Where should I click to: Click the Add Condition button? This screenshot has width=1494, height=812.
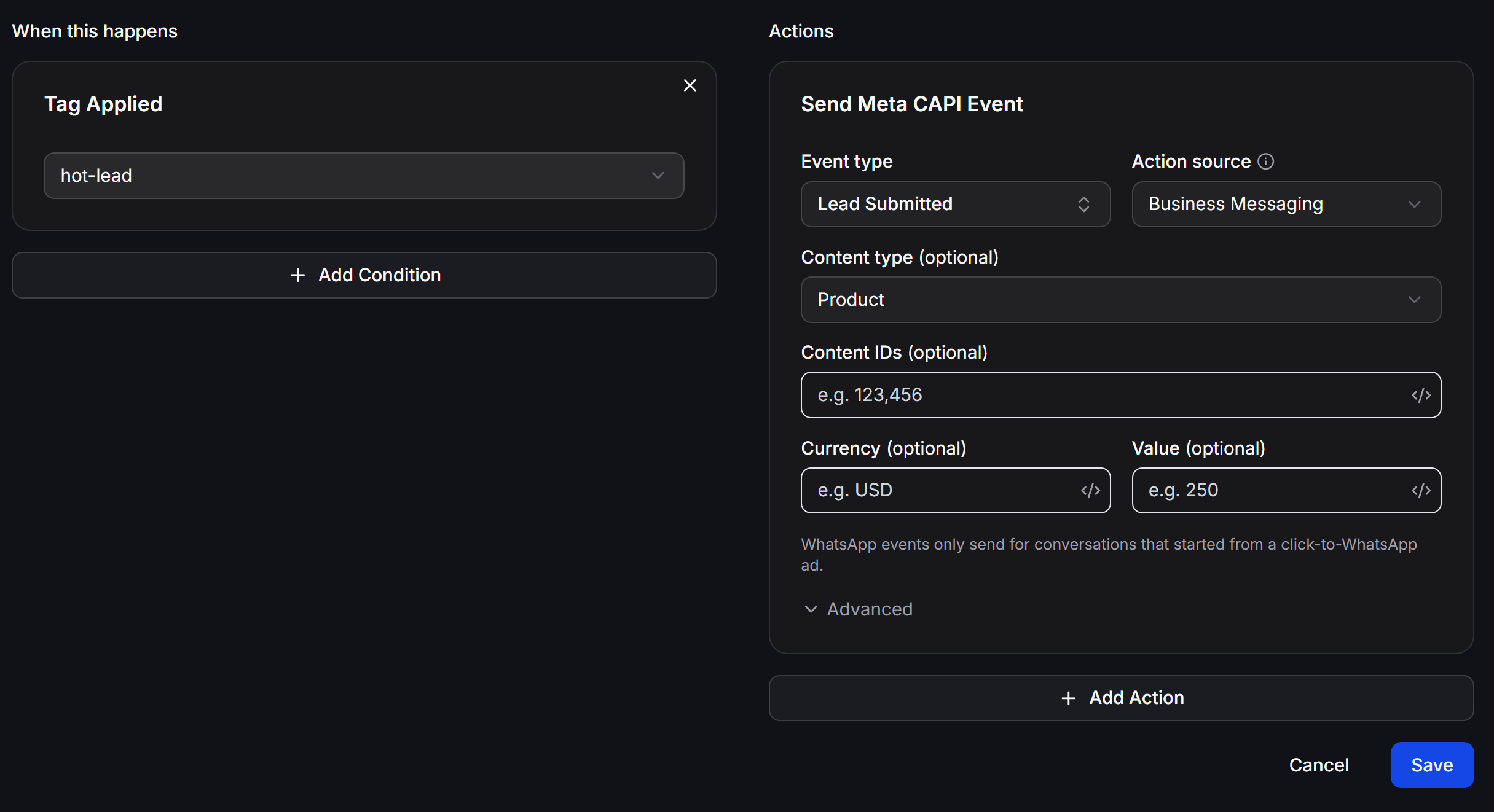coord(364,275)
